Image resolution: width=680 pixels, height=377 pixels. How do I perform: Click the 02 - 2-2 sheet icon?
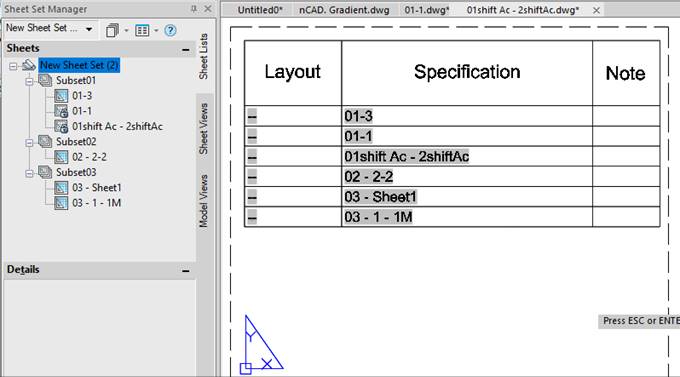[x=61, y=157]
